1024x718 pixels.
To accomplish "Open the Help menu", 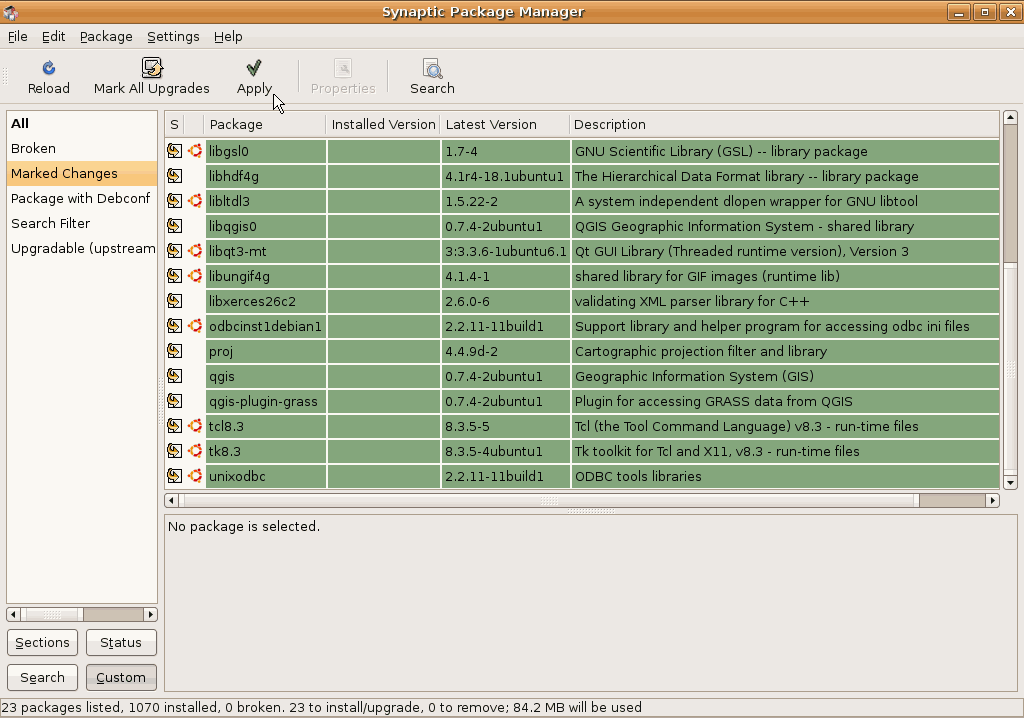I will 228,37.
